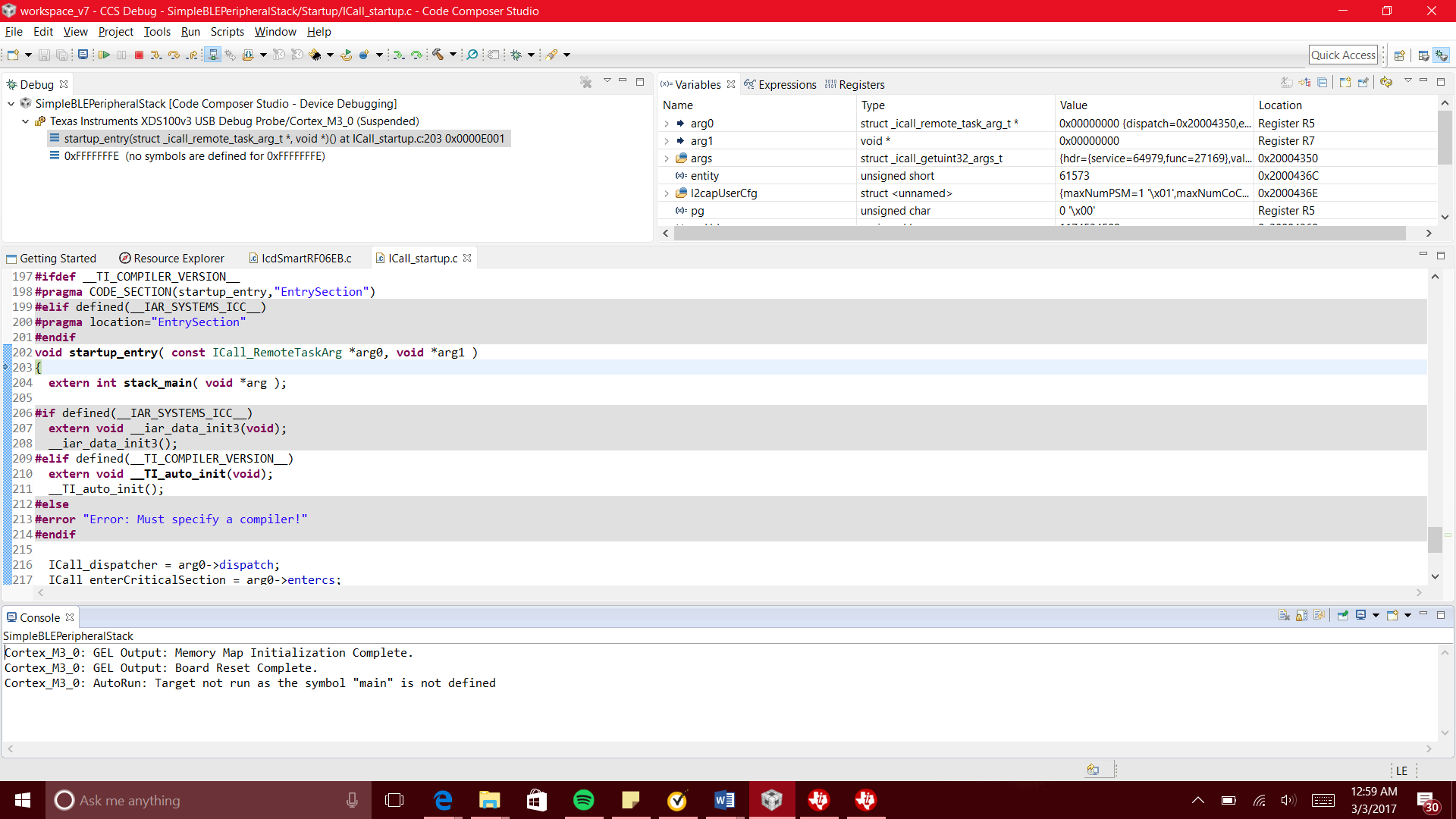Viewport: 1456px width, 819px height.
Task: Click the Step Into icon
Action: 155,55
